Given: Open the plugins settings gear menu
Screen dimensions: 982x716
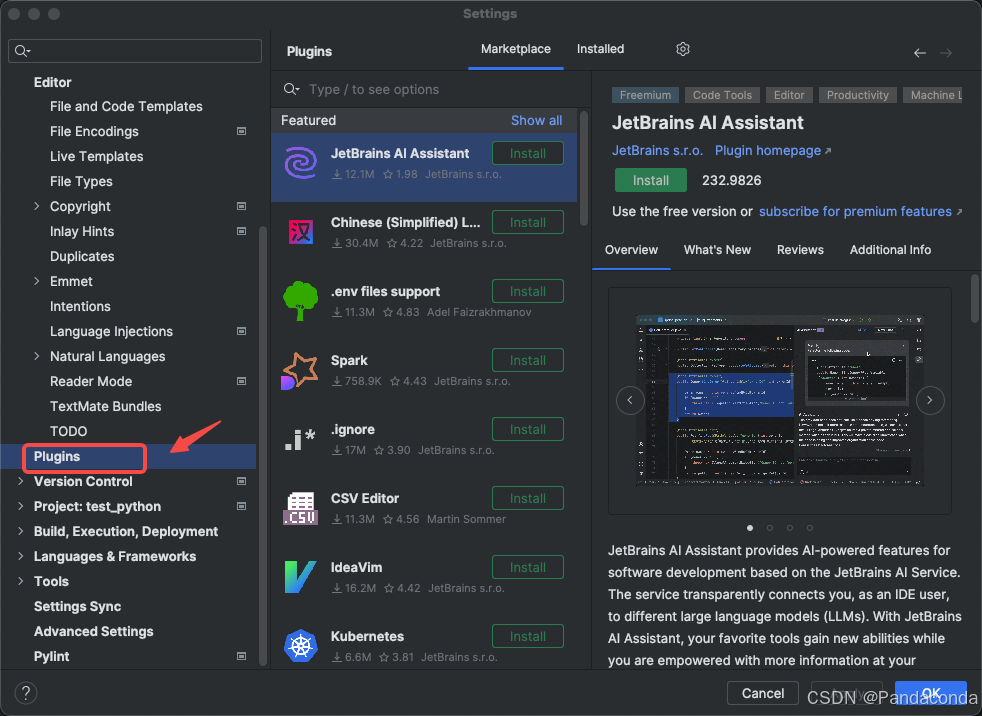Looking at the screenshot, I should pyautogui.click(x=683, y=49).
